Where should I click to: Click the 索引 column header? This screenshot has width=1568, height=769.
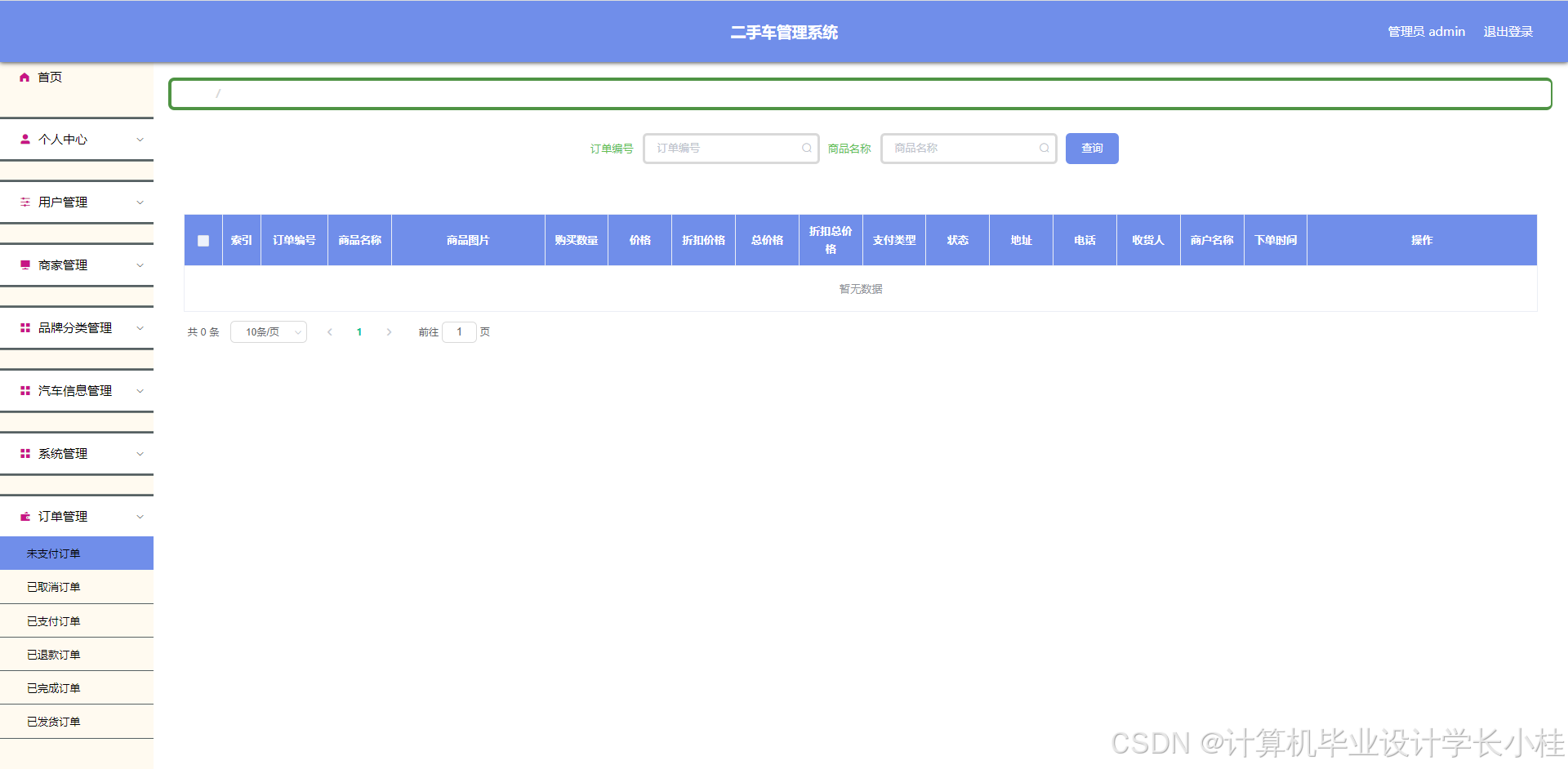(242, 241)
